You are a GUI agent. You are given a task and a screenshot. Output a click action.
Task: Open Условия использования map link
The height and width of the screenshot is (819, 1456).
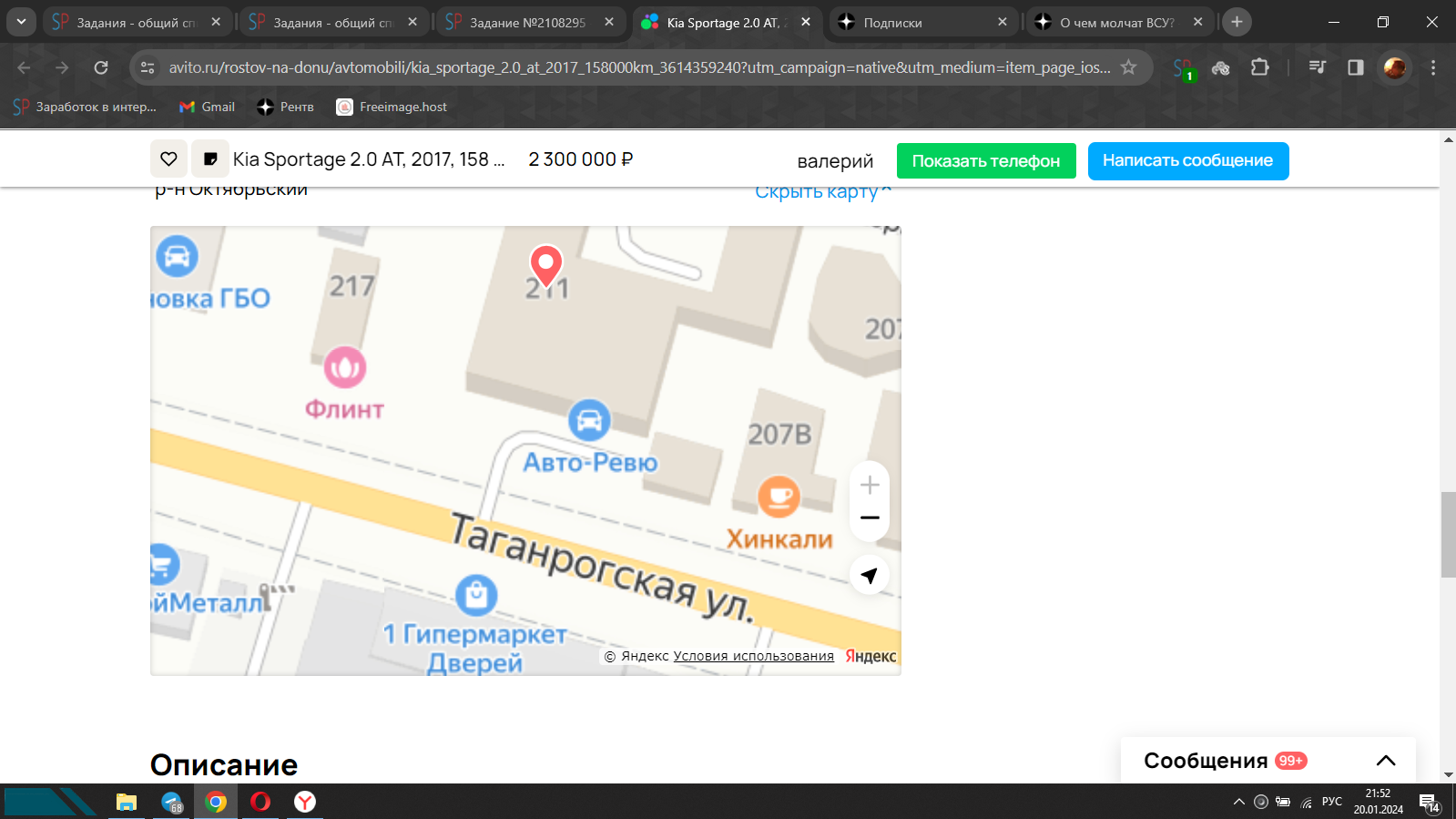(x=754, y=656)
